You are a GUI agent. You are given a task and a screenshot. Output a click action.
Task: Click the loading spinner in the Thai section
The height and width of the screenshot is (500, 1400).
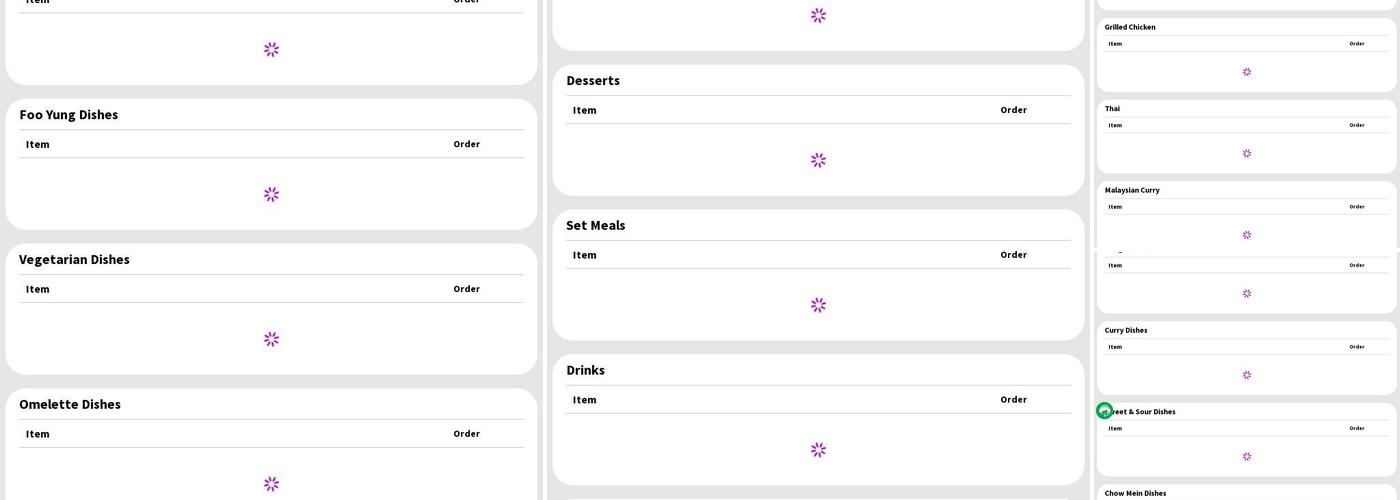(1246, 153)
